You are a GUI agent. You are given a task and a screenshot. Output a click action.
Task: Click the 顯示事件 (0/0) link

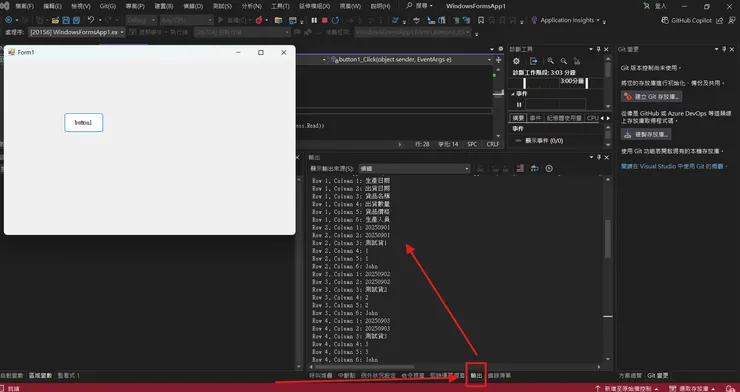pyautogui.click(x=544, y=141)
